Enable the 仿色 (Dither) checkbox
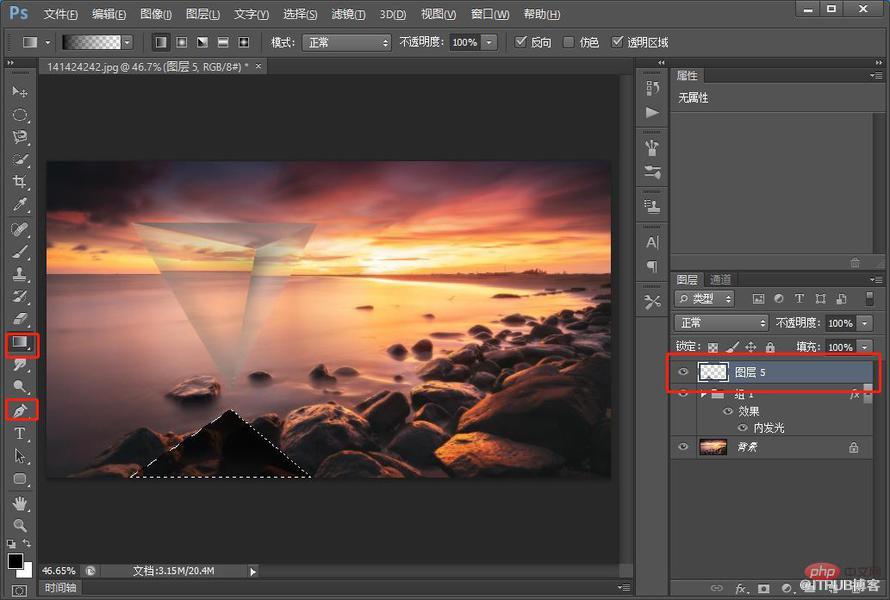The image size is (890, 600). [x=568, y=41]
